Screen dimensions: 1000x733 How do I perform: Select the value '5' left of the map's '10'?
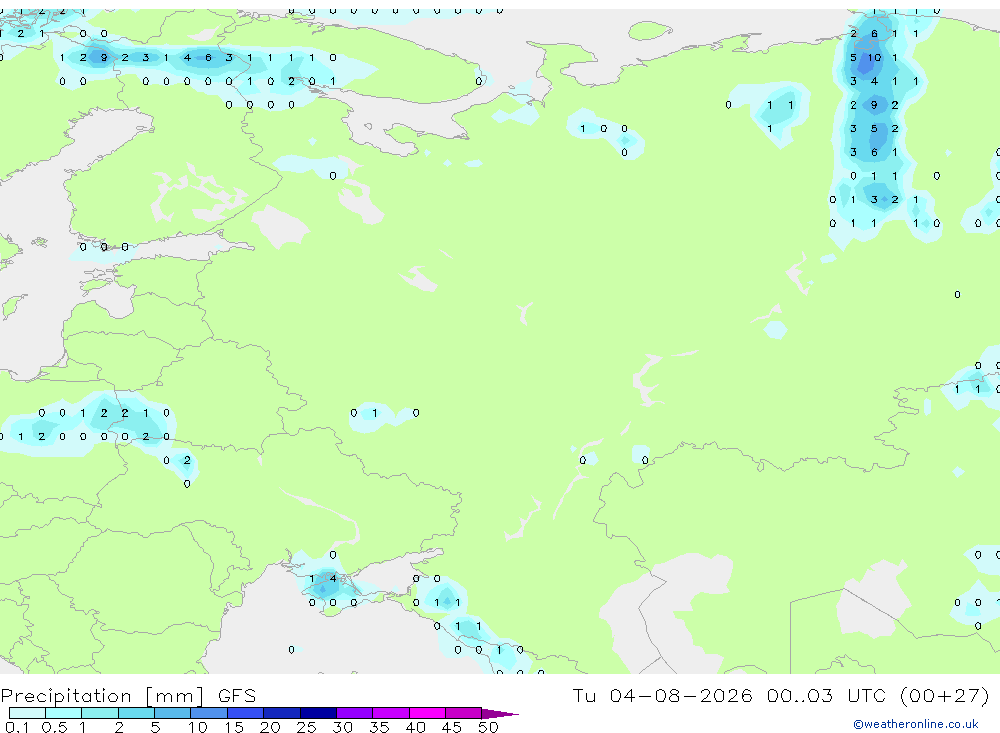(853, 57)
